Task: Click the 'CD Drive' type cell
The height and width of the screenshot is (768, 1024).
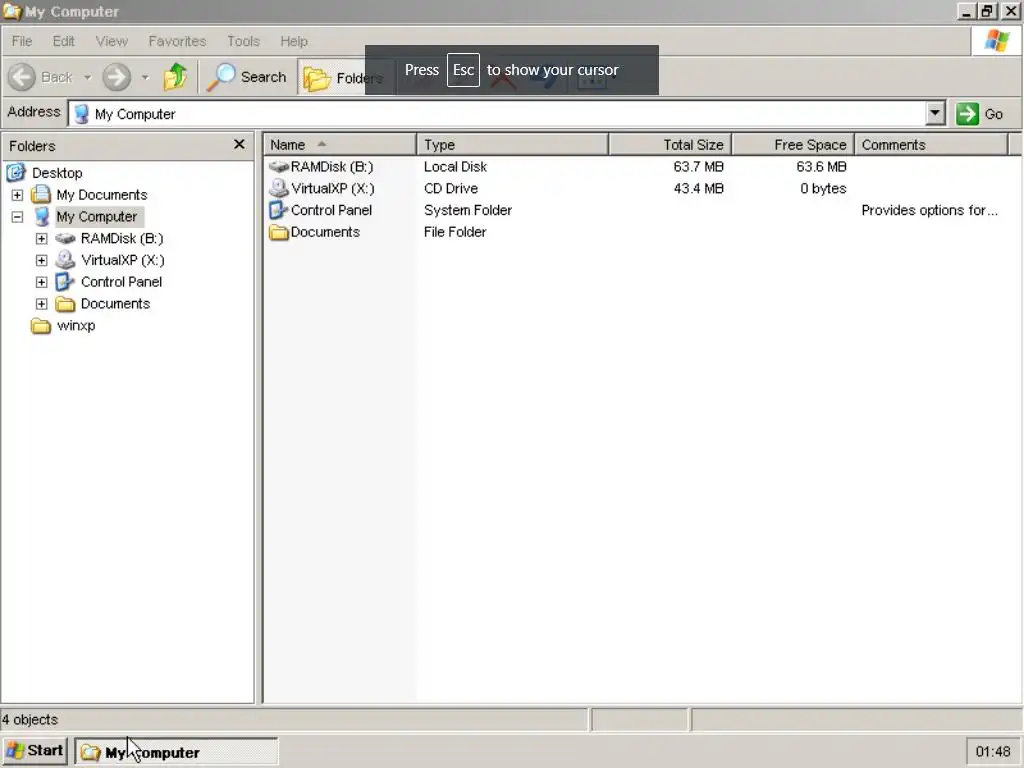Action: (451, 188)
